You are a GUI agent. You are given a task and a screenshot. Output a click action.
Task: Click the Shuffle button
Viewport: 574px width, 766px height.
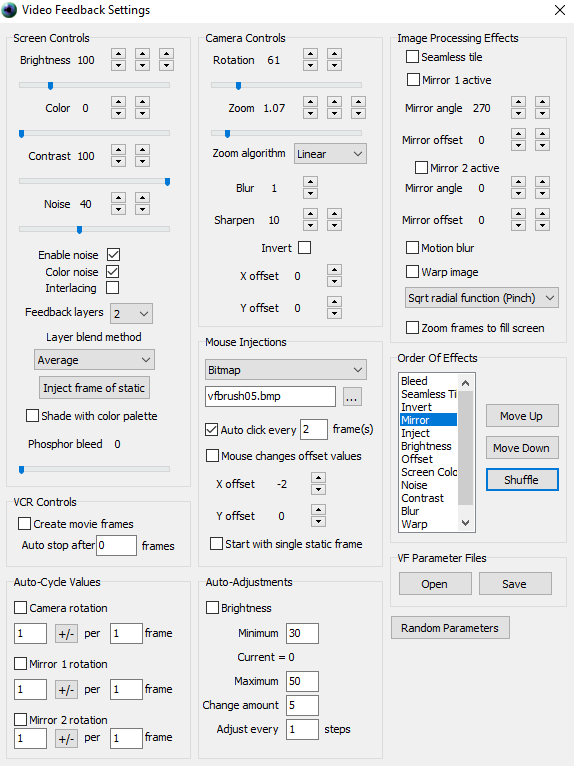522,480
